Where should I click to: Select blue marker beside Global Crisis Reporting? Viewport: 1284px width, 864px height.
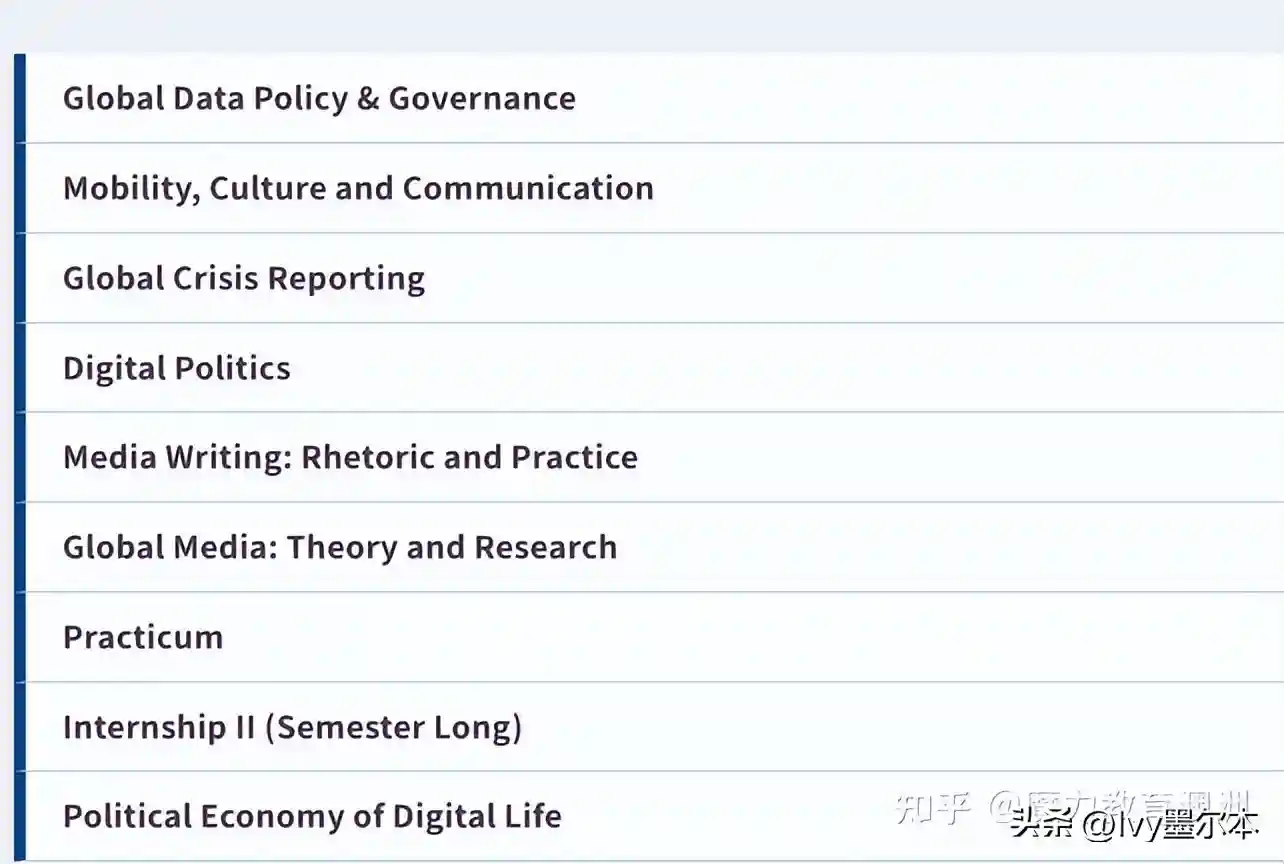pyautogui.click(x=19, y=278)
